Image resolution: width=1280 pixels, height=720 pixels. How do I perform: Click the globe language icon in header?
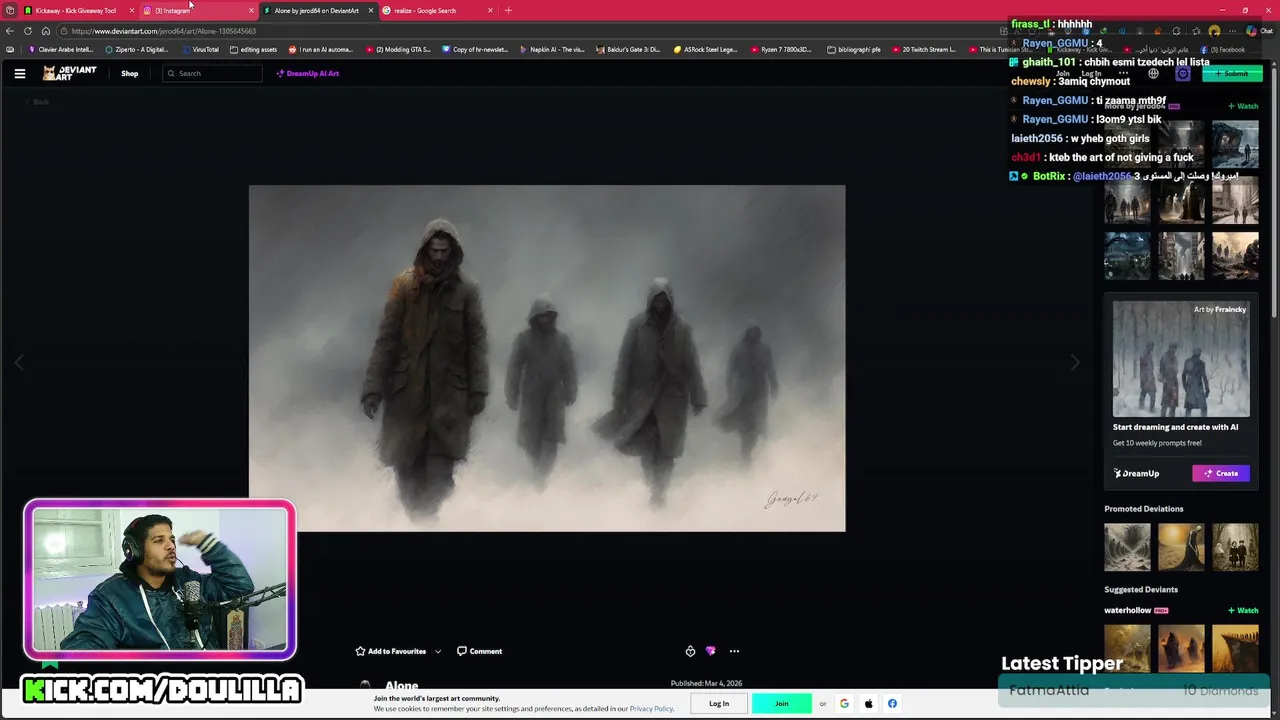click(x=1153, y=73)
